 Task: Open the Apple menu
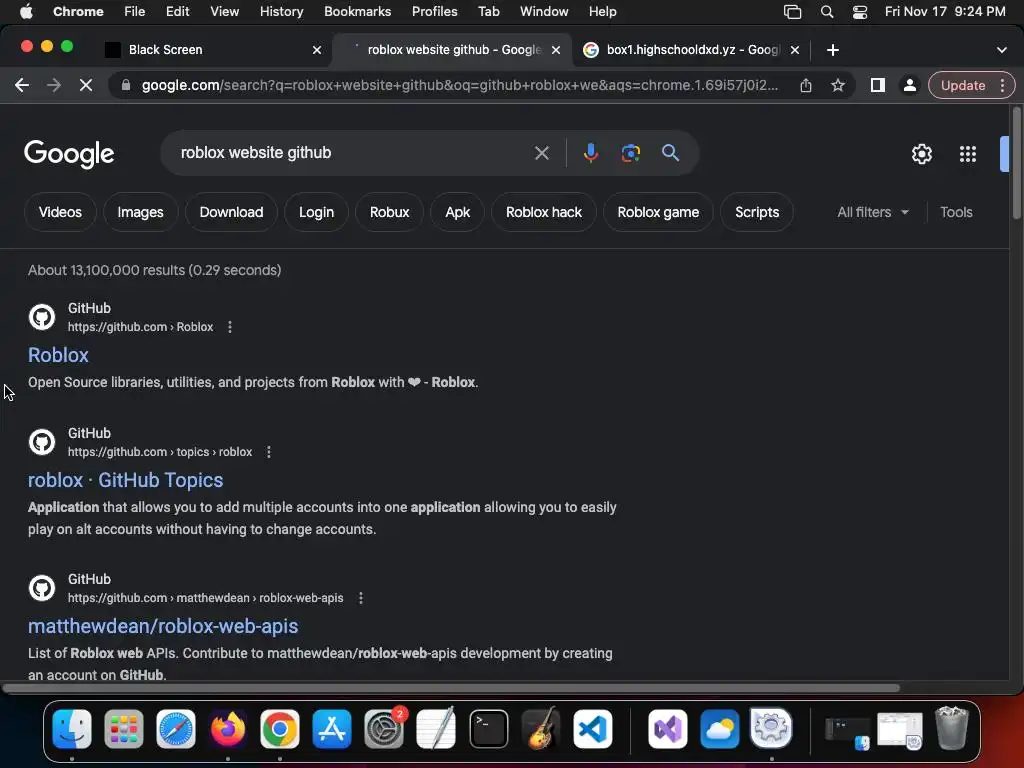(26, 12)
